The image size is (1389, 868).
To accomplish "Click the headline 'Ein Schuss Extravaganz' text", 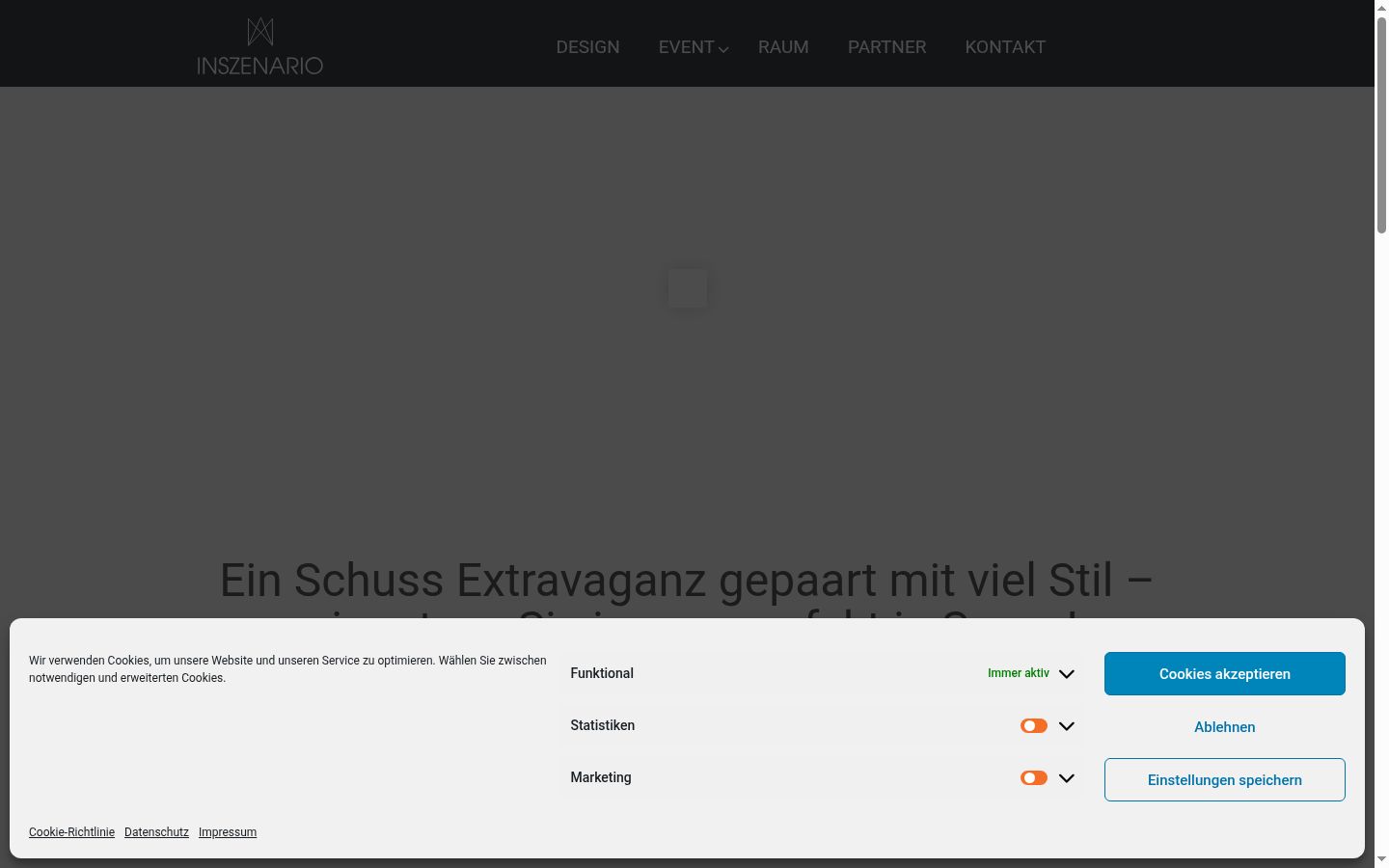I will click(686, 580).
